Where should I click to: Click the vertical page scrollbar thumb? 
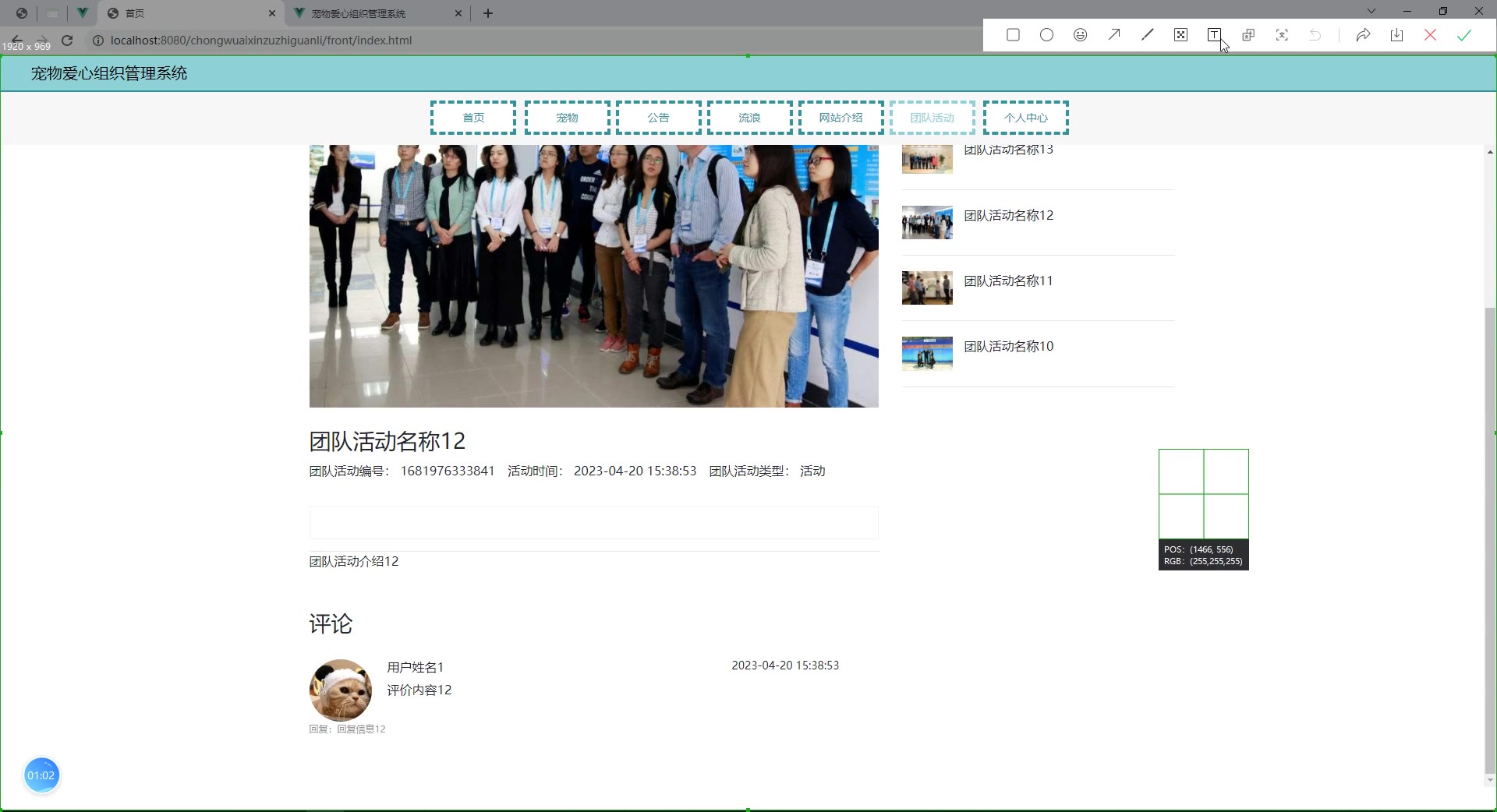pos(1490,539)
